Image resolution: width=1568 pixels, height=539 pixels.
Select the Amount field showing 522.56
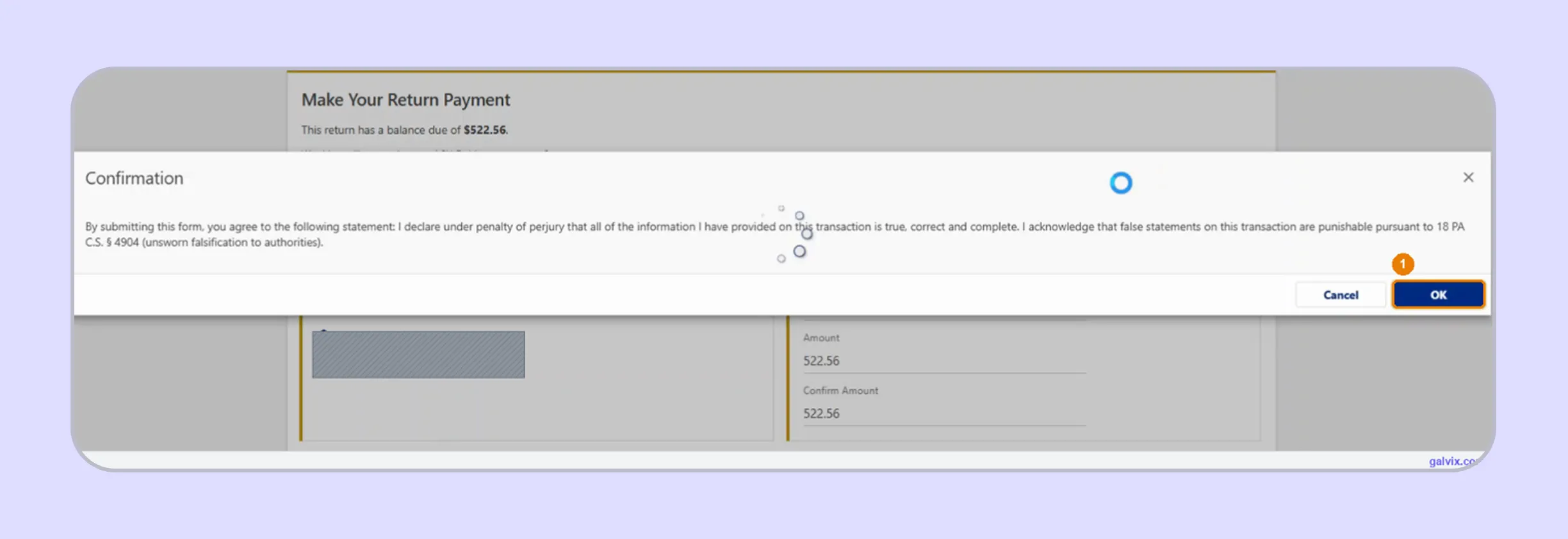944,361
